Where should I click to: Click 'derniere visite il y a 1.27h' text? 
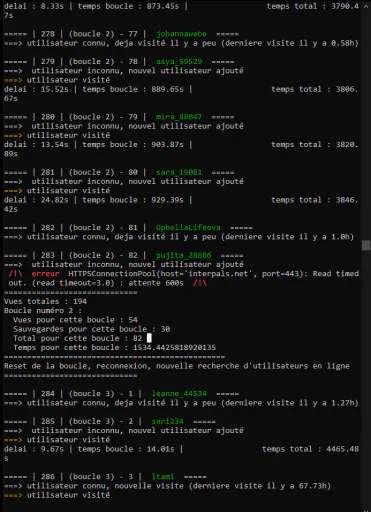(290, 403)
